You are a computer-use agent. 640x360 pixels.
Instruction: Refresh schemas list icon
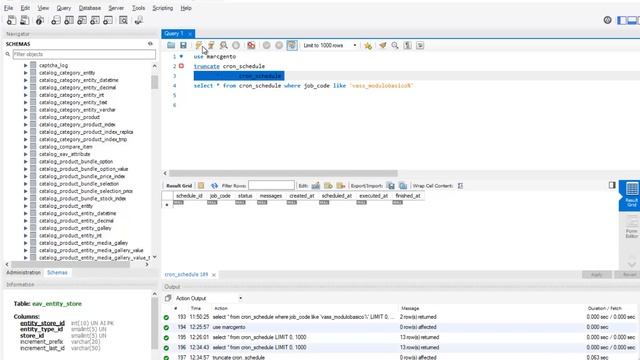(x=150, y=44)
